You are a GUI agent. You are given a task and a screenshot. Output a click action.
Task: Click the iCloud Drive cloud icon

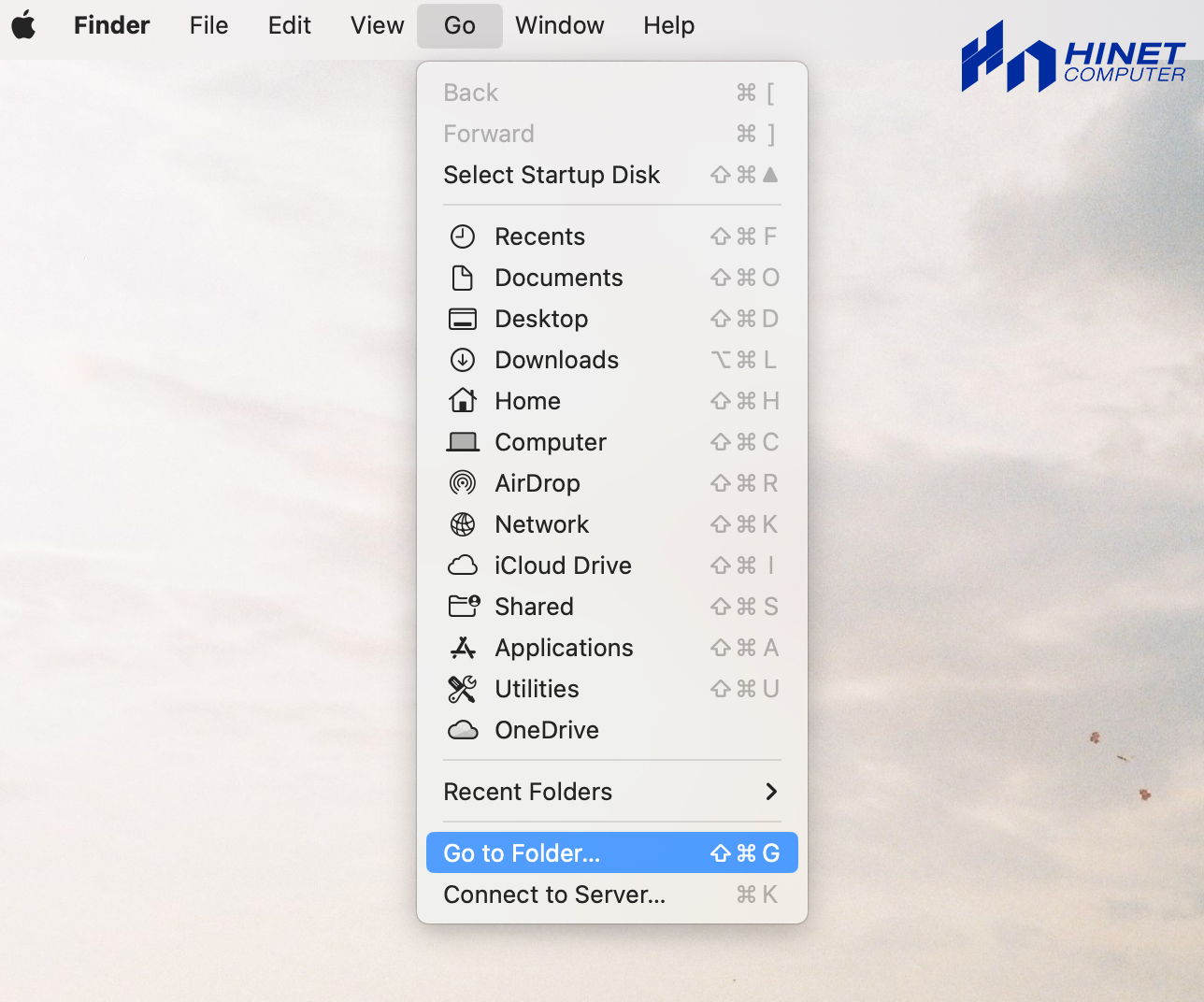click(463, 565)
